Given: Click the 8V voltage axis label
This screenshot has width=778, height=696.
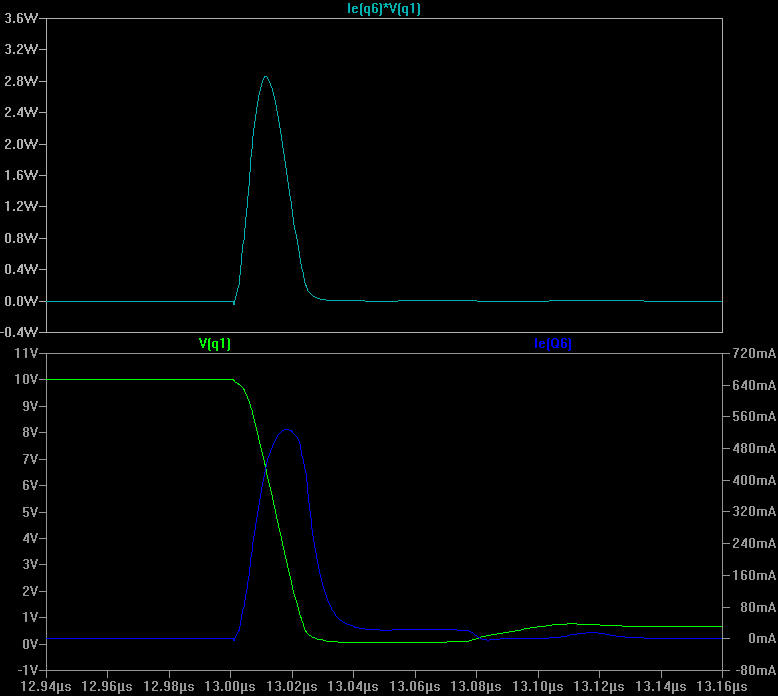Looking at the screenshot, I should pyautogui.click(x=30, y=432).
